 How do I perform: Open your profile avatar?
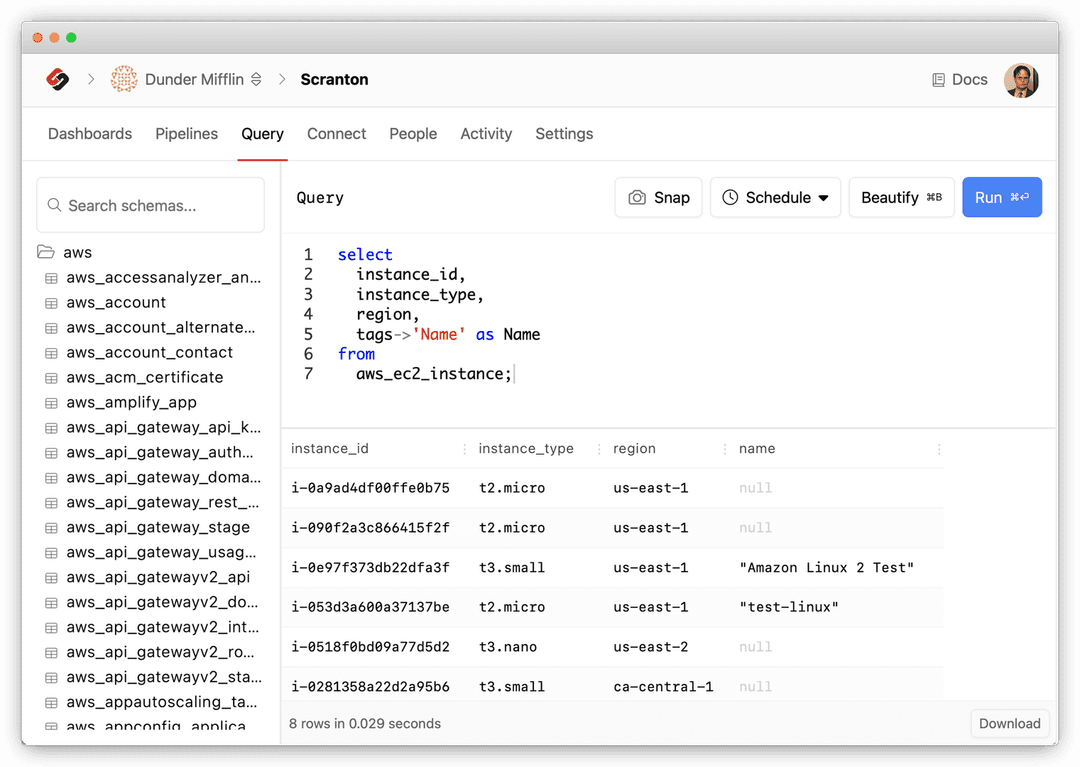(1021, 81)
